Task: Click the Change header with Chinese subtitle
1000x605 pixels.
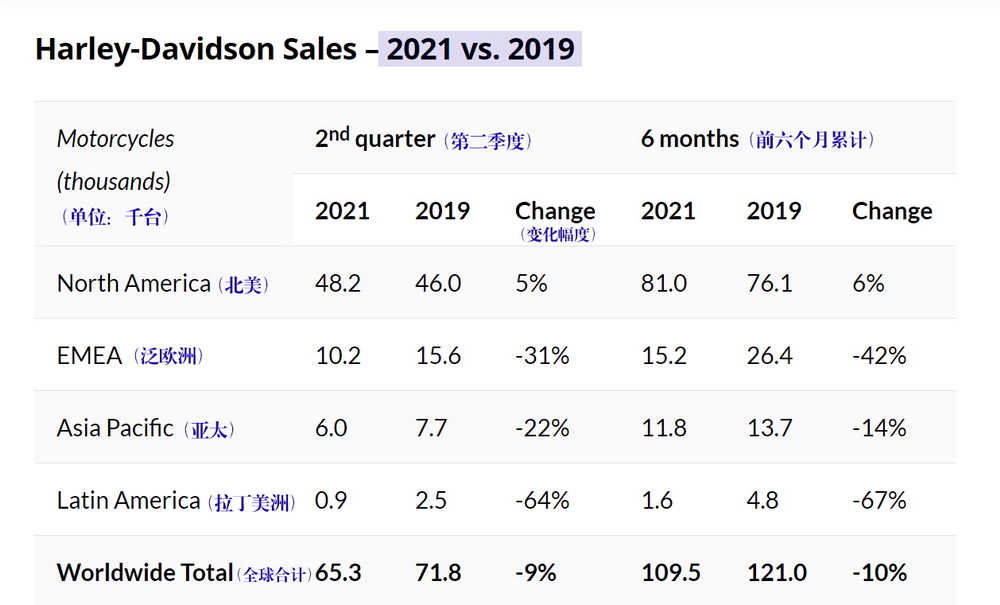Action: click(x=555, y=219)
